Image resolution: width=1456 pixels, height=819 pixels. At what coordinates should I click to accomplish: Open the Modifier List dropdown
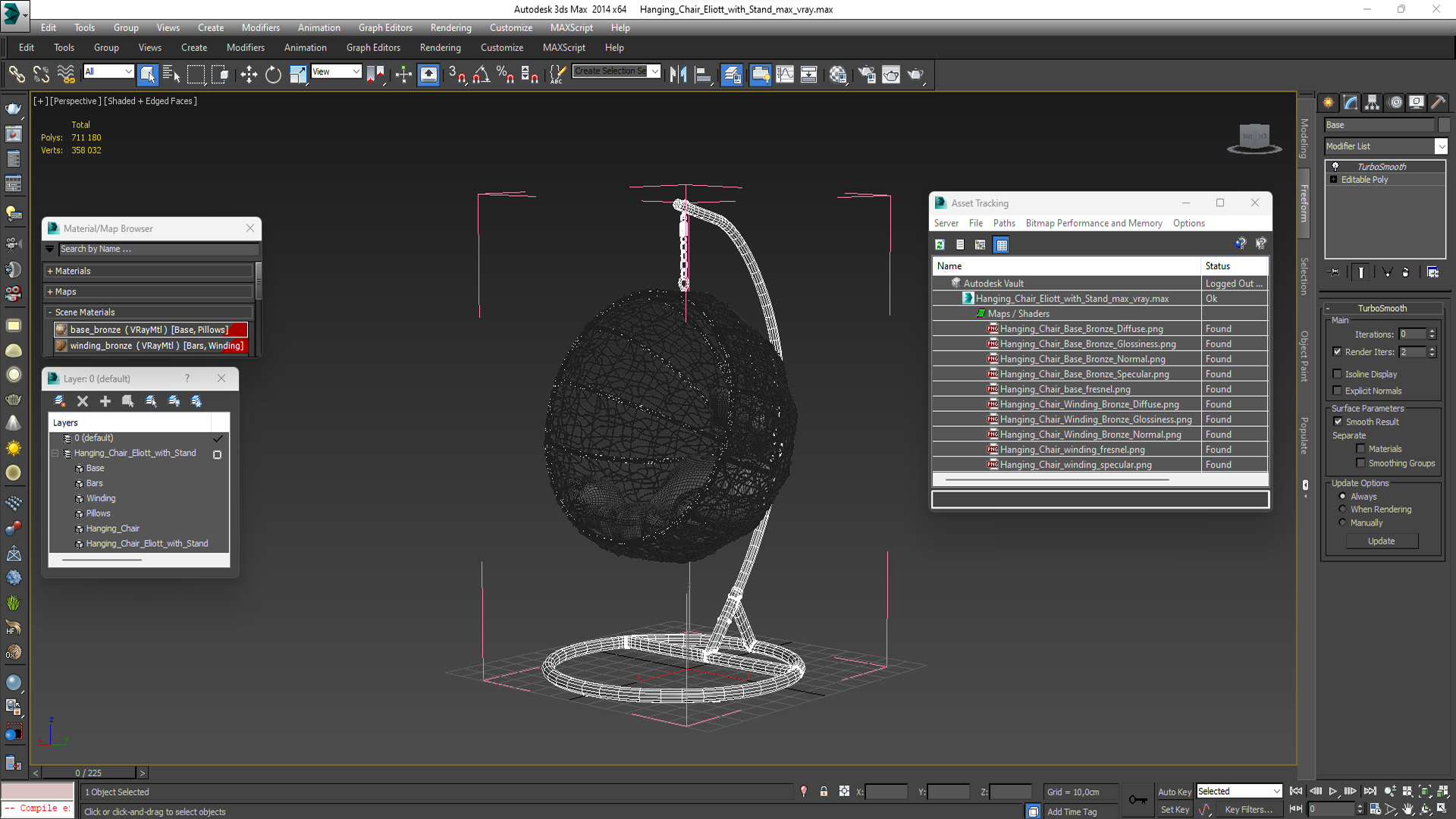click(1441, 146)
